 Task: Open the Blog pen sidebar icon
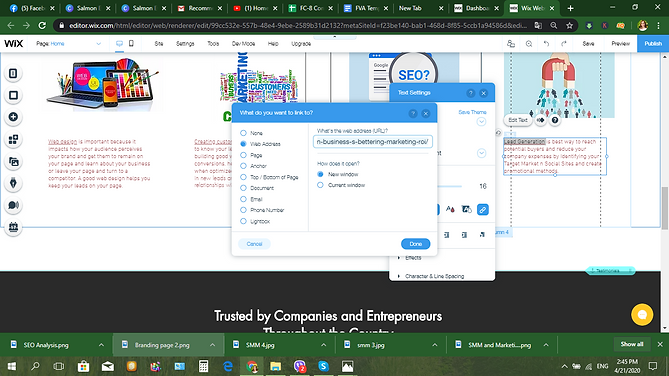(x=13, y=183)
